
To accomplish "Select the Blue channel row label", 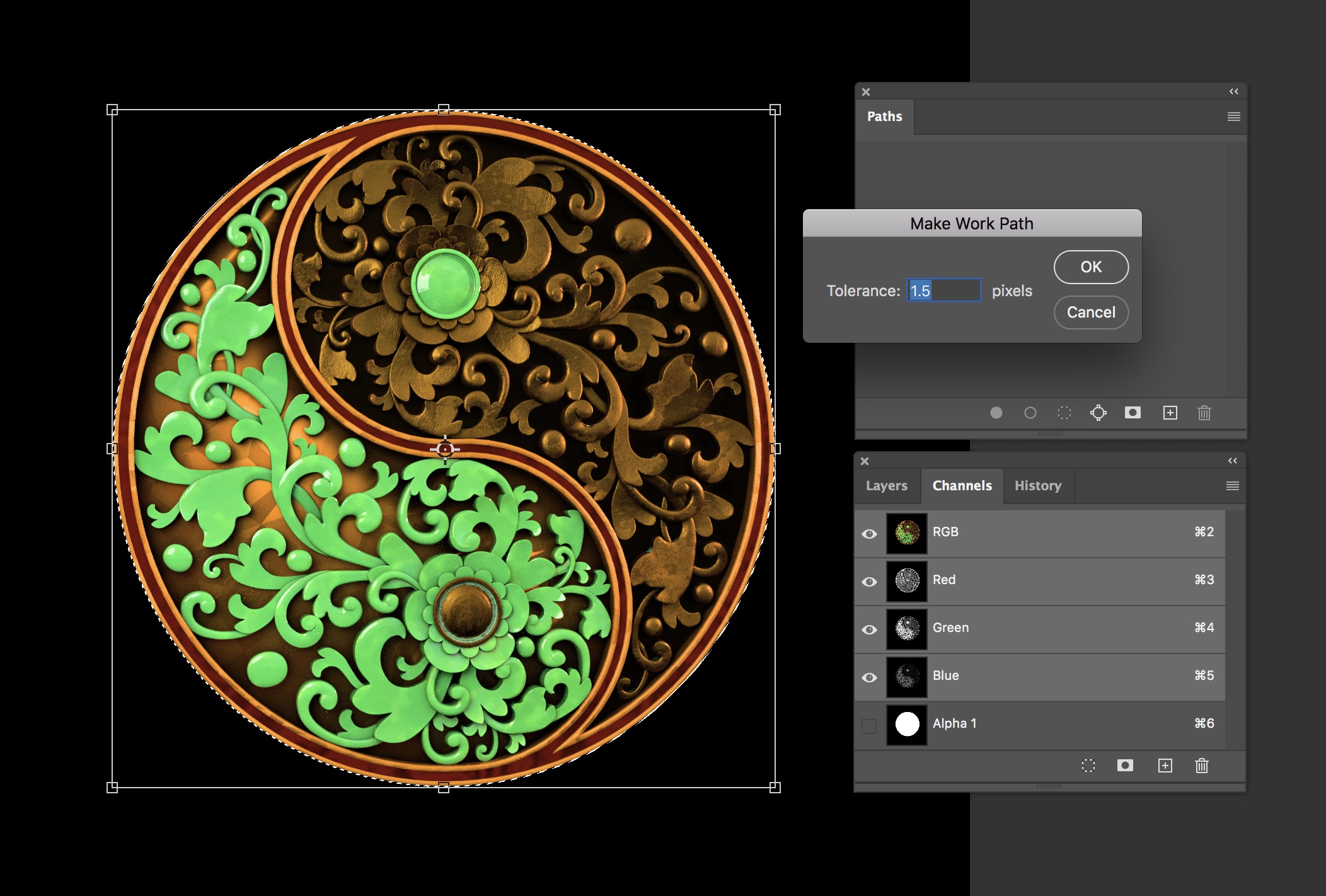I will point(945,675).
